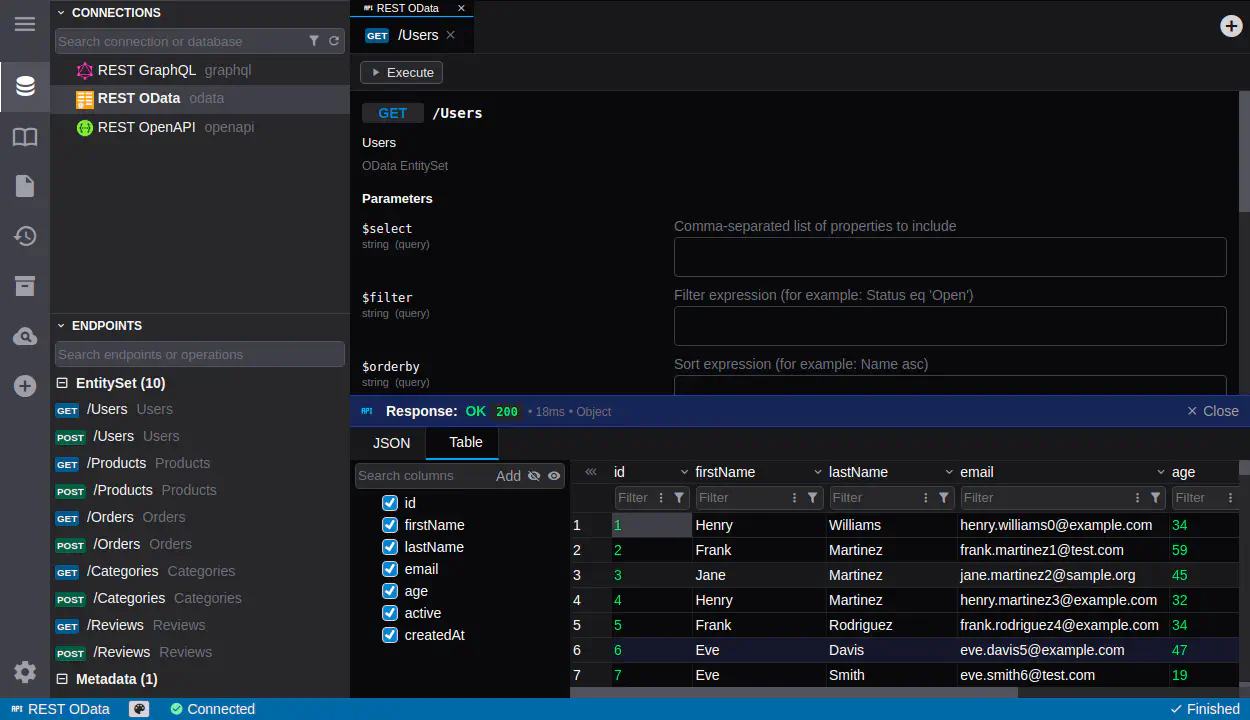Collapse the EntitySet (10) group
Image resolution: width=1250 pixels, height=720 pixels.
(x=62, y=383)
